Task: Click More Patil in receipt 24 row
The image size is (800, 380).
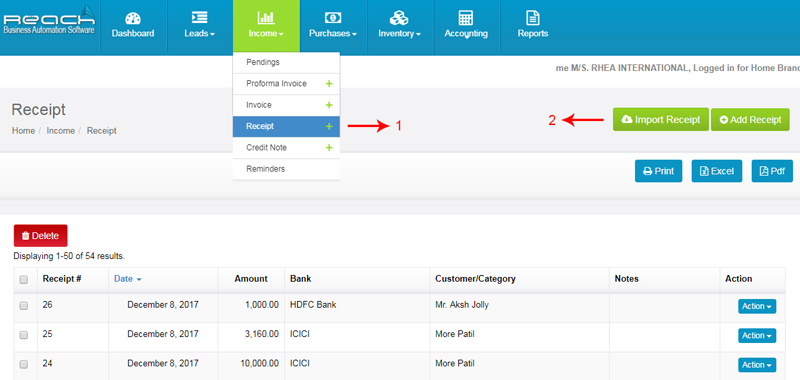Action: tap(455, 364)
